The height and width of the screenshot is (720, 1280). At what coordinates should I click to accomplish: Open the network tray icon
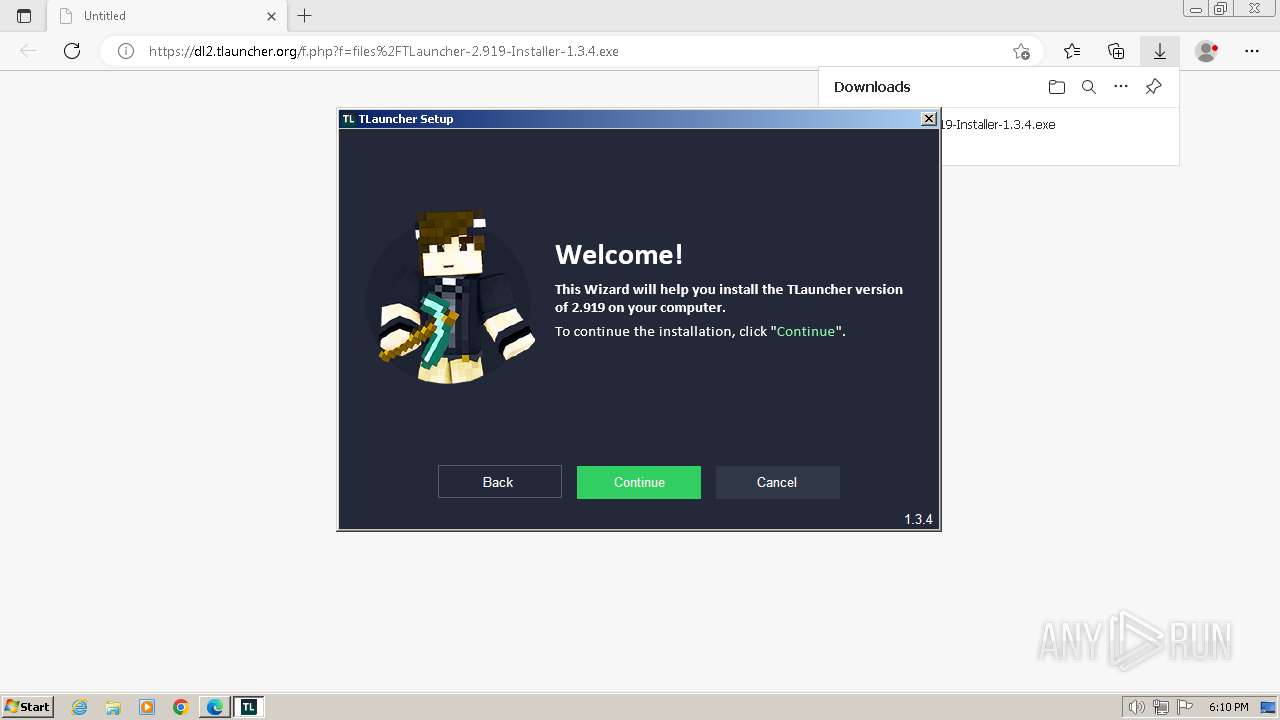pos(1161,707)
